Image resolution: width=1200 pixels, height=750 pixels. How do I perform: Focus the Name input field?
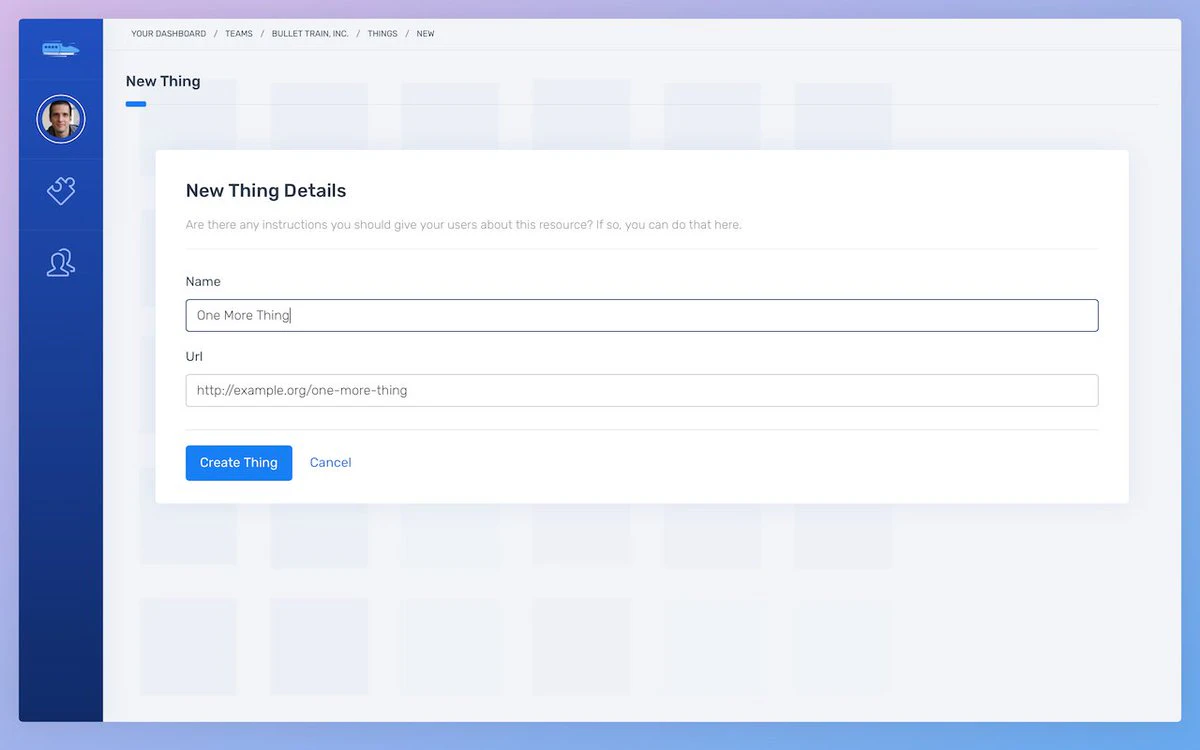pos(642,315)
